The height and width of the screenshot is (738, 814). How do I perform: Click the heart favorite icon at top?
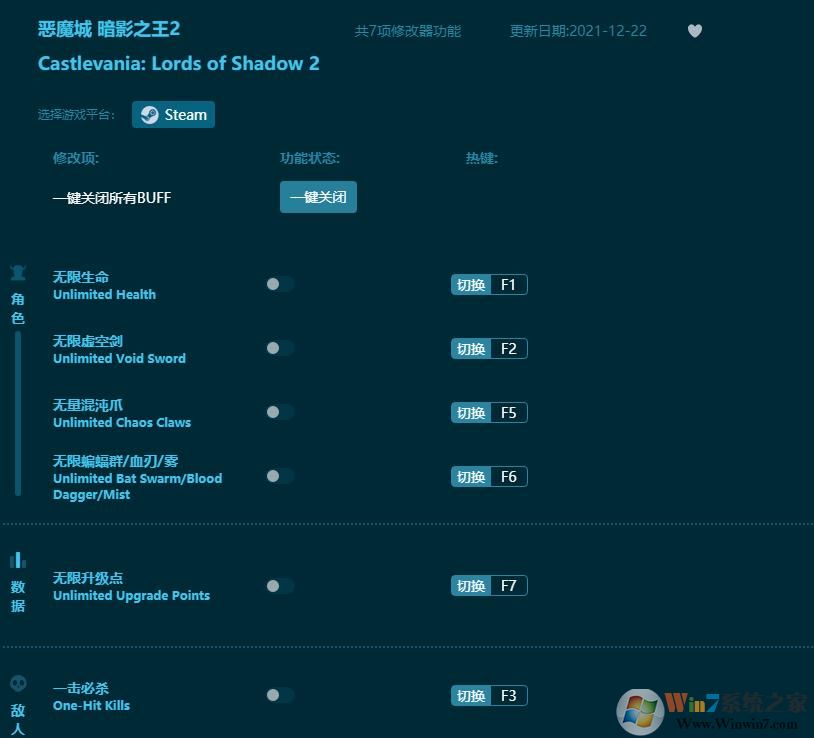coord(694,31)
